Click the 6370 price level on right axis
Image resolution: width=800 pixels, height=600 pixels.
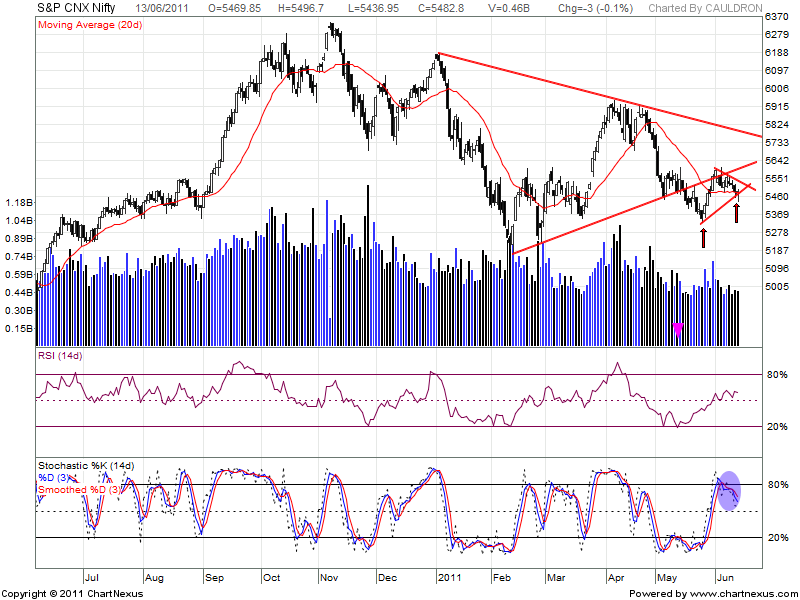click(777, 18)
